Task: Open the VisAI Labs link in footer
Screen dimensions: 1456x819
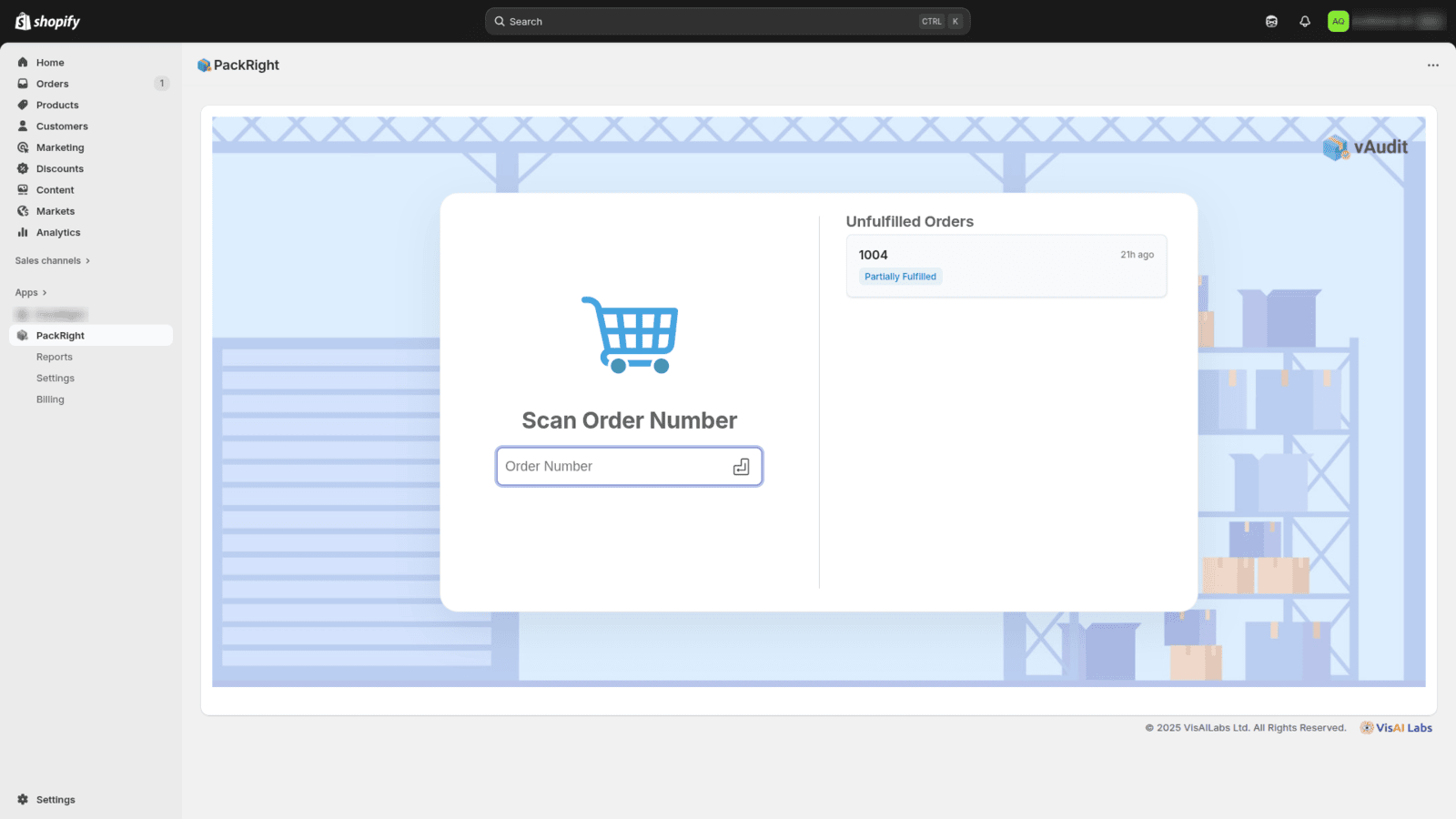Action: (1396, 727)
